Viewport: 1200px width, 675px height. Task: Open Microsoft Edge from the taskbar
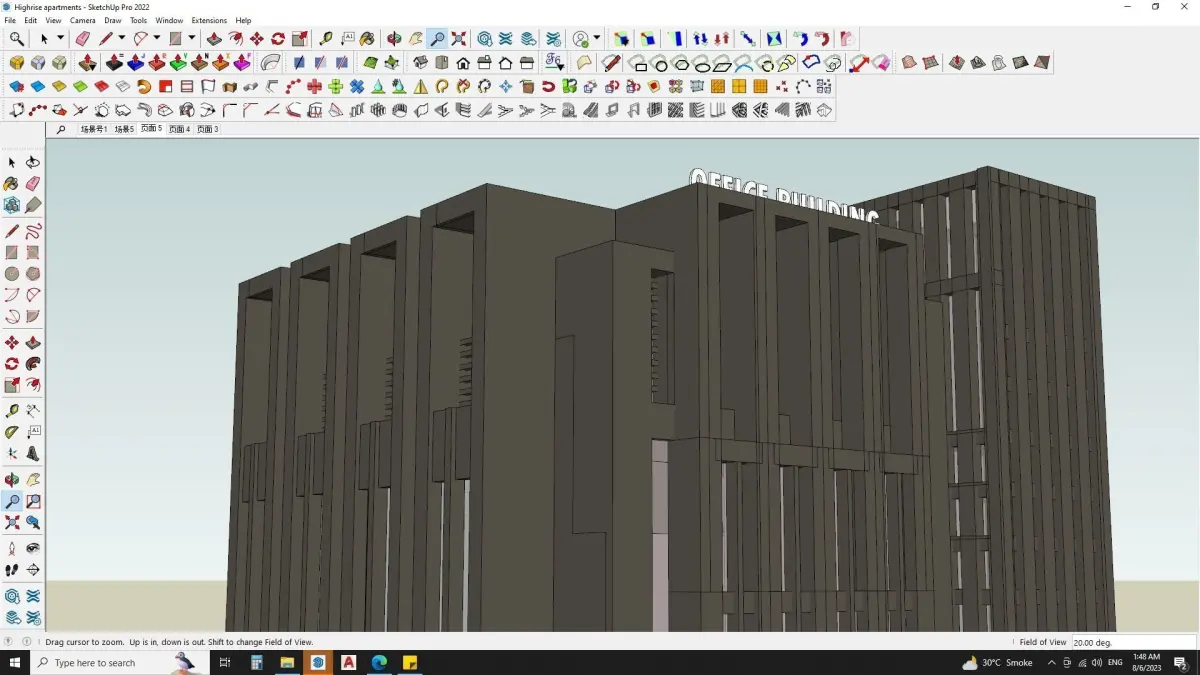(379, 662)
